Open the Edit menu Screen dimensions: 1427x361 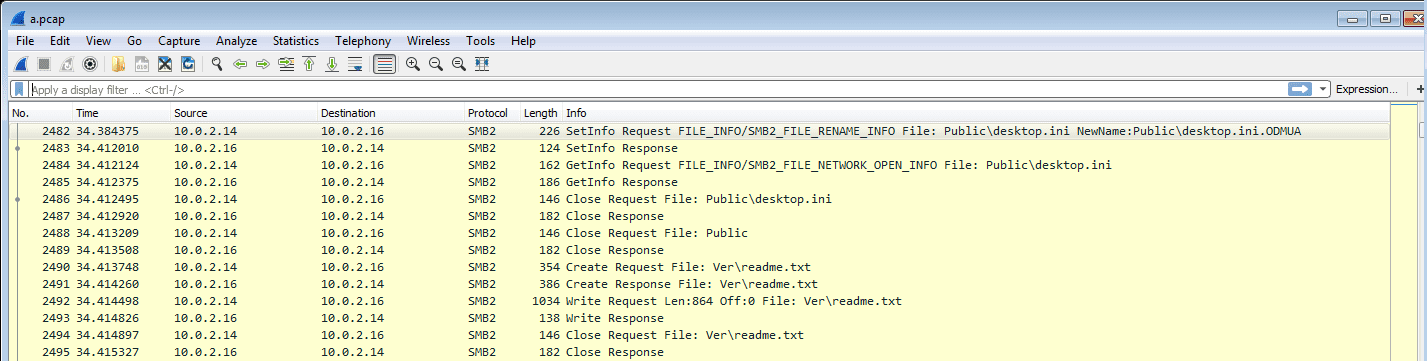(x=60, y=41)
